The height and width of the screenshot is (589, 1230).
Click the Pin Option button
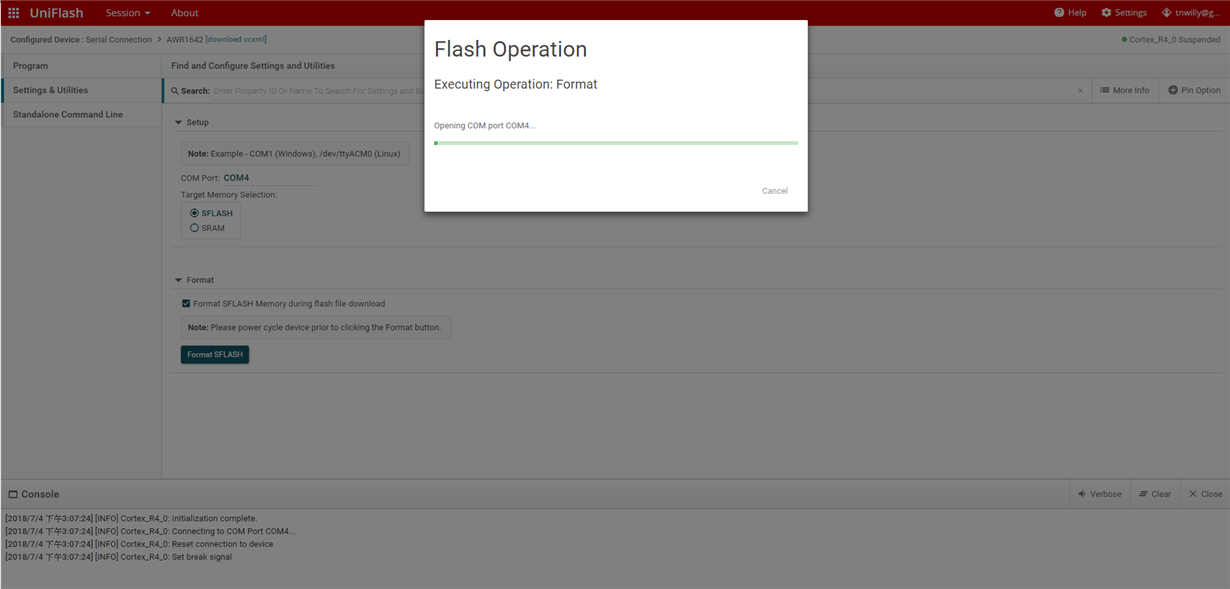(x=1194, y=90)
